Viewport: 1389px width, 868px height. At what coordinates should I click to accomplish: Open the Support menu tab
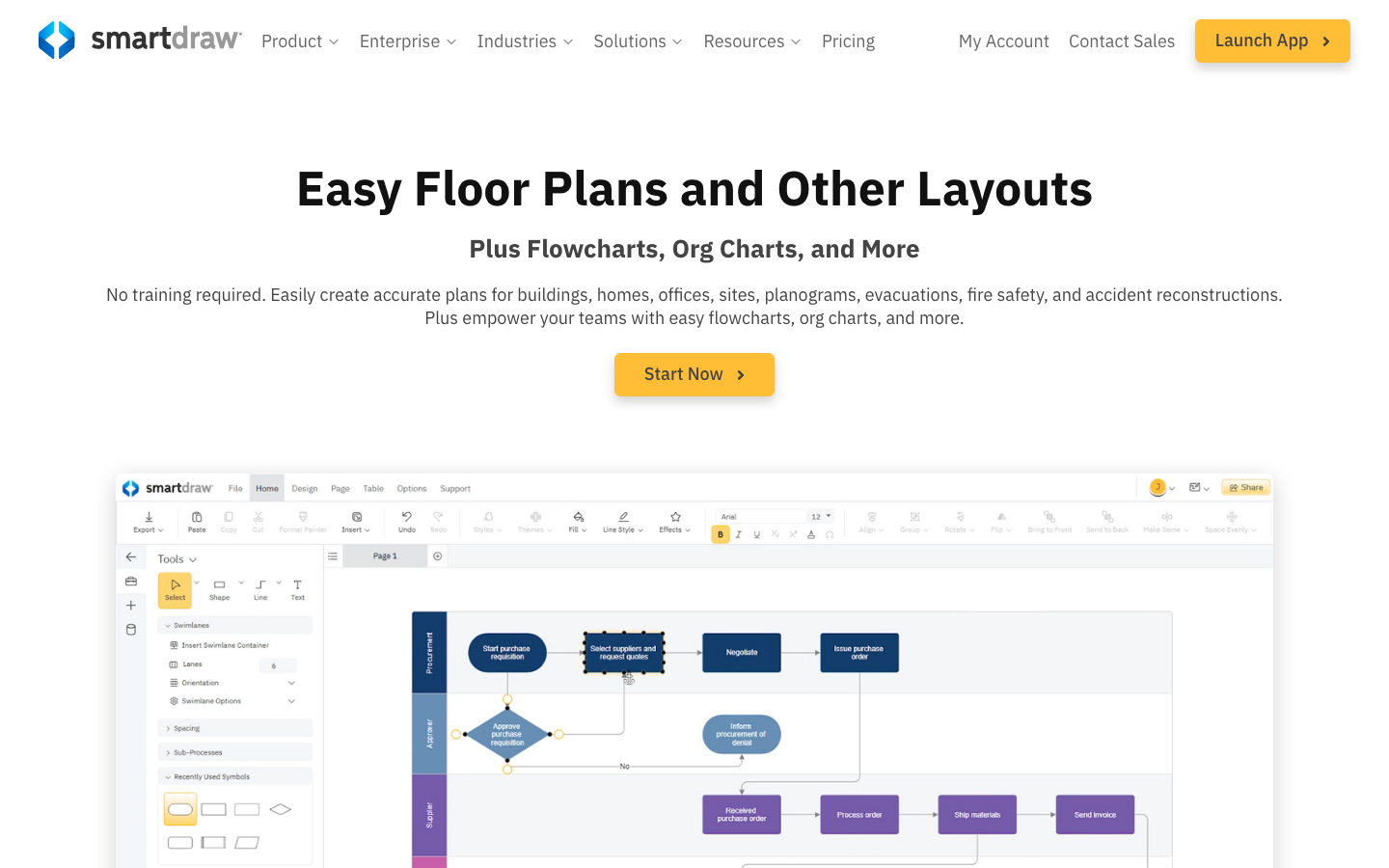pos(455,488)
